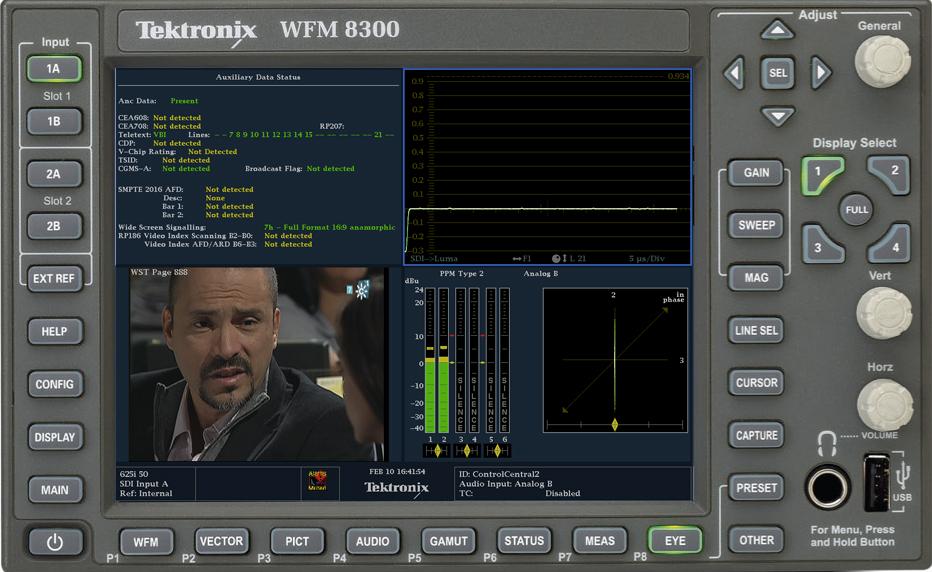Click audio level bar for channel 1

click(430, 360)
